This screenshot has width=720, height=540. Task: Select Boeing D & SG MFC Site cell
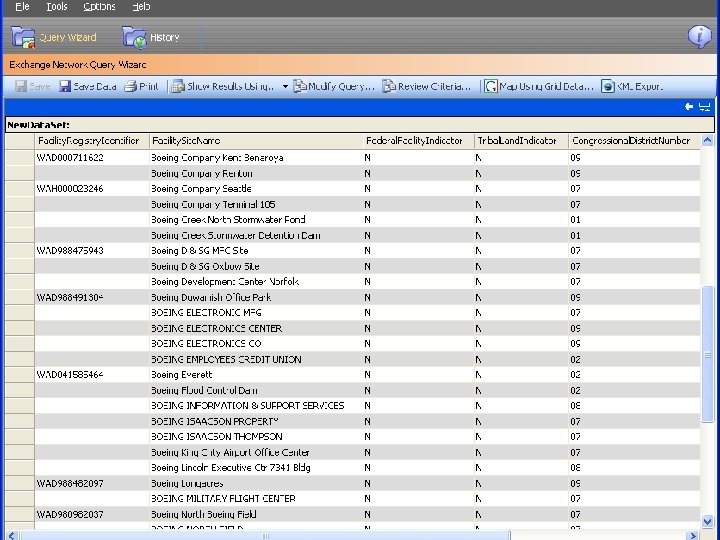click(x=256, y=251)
